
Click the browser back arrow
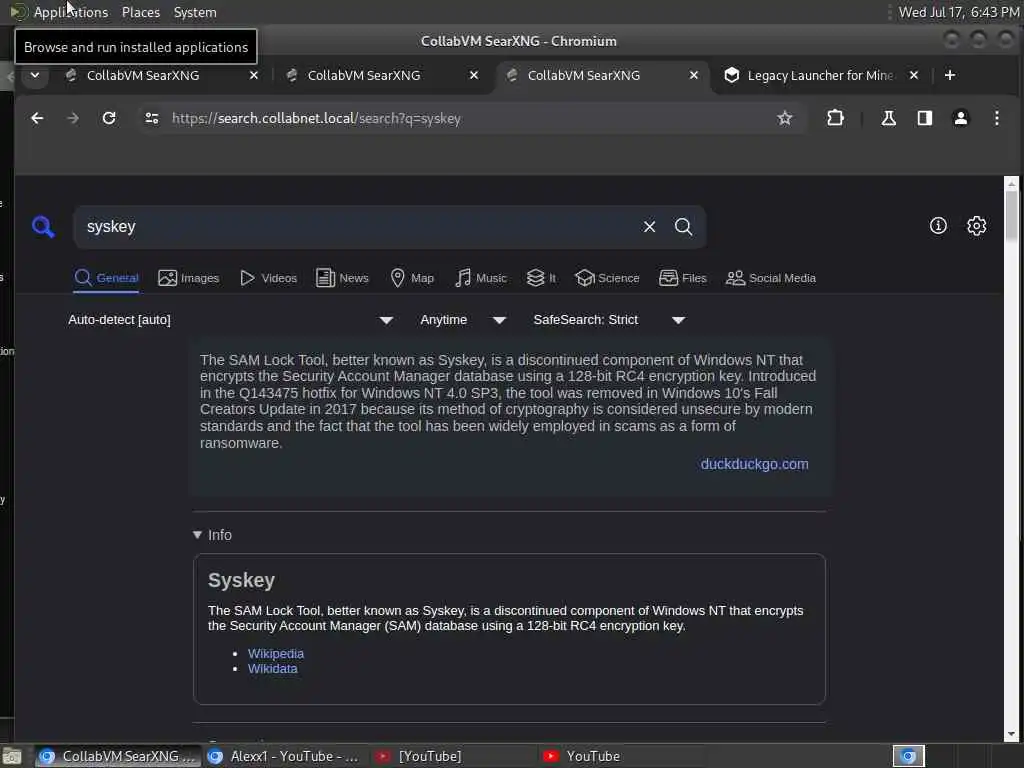point(37,118)
